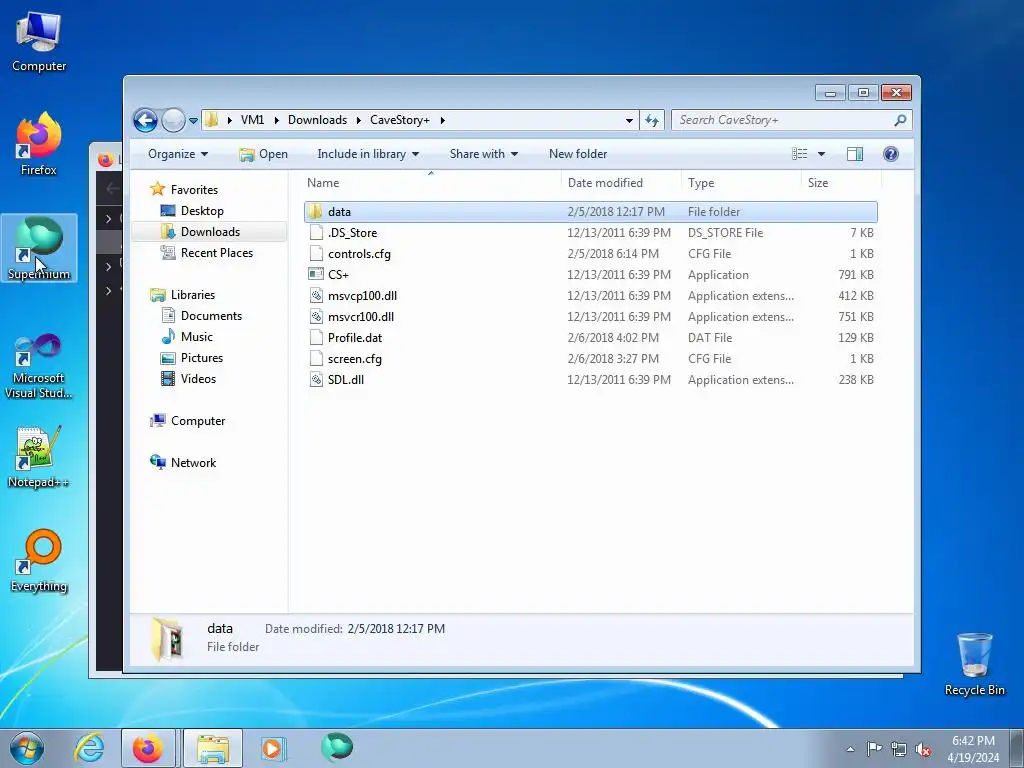Open recent locations dropdown beside navigation arrows

click(193, 121)
